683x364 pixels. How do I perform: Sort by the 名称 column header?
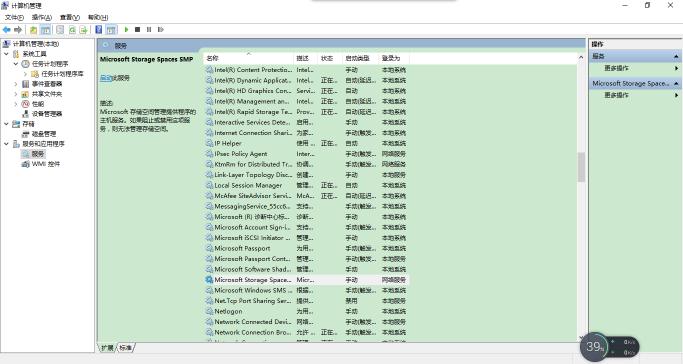tap(248, 58)
